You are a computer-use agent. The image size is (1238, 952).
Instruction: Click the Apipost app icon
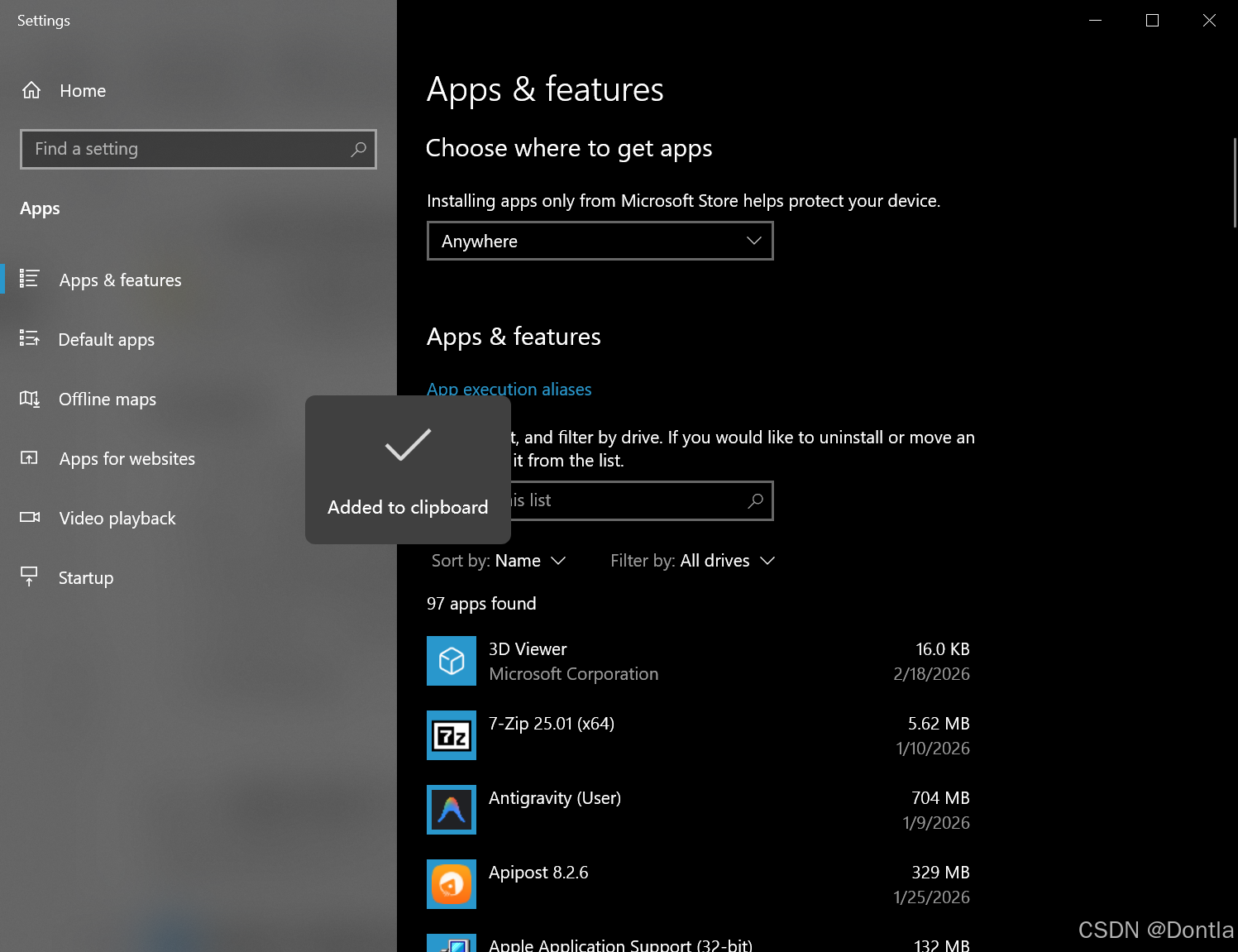pyautogui.click(x=452, y=884)
